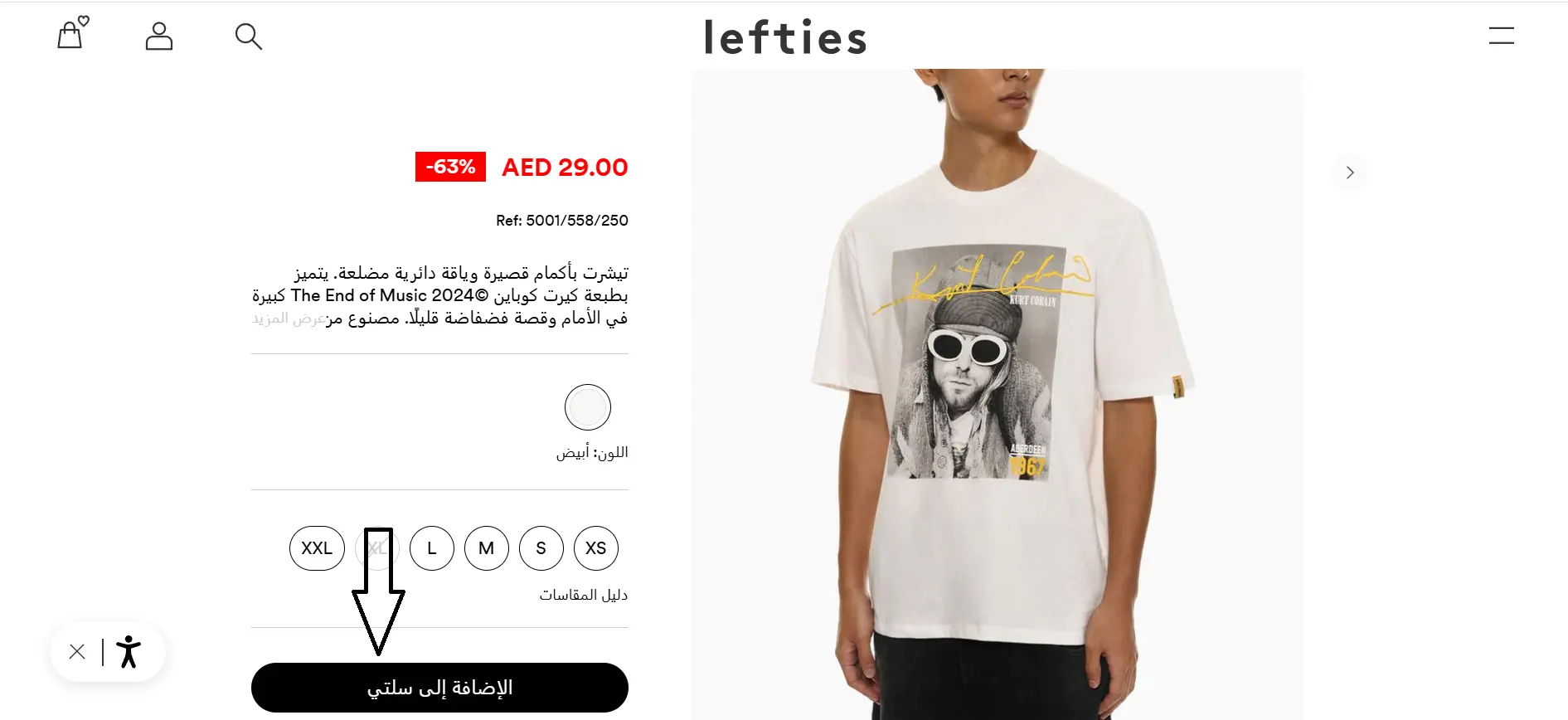
Task: Open the shopping bag icon
Action: coord(71,33)
